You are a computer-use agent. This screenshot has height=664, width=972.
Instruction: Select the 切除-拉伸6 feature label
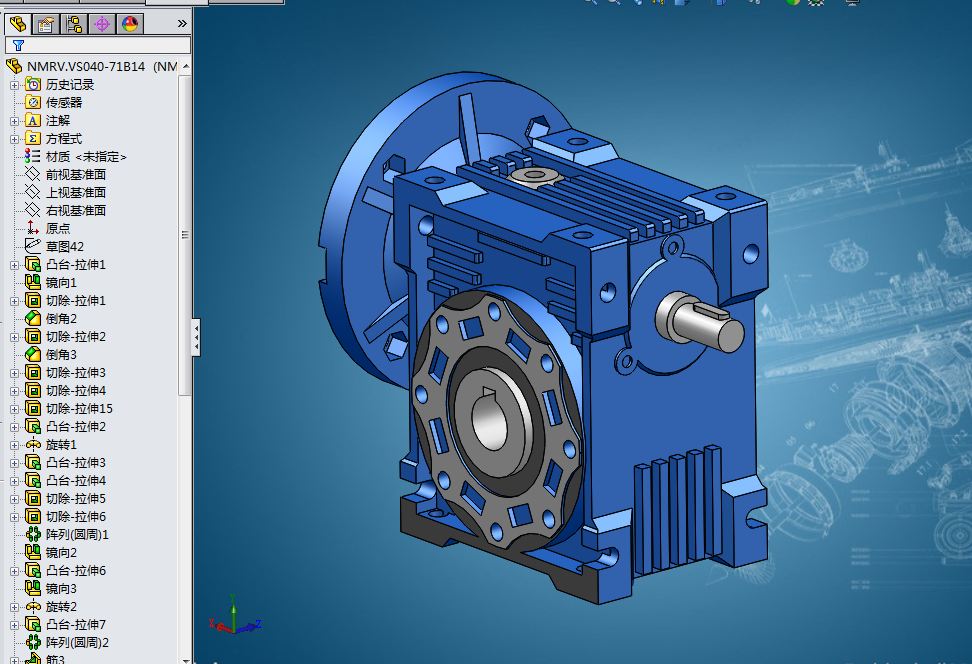[x=76, y=516]
